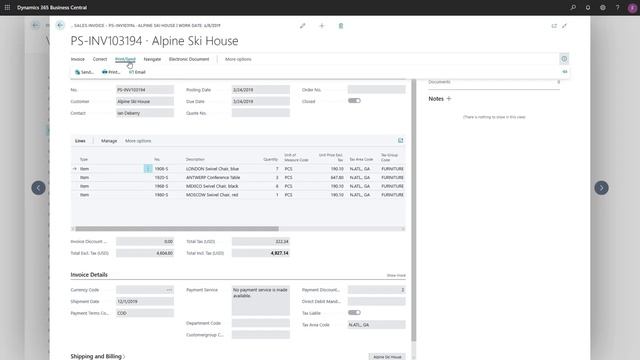Open the Electronic Document menu
640x360 pixels.
click(x=189, y=59)
